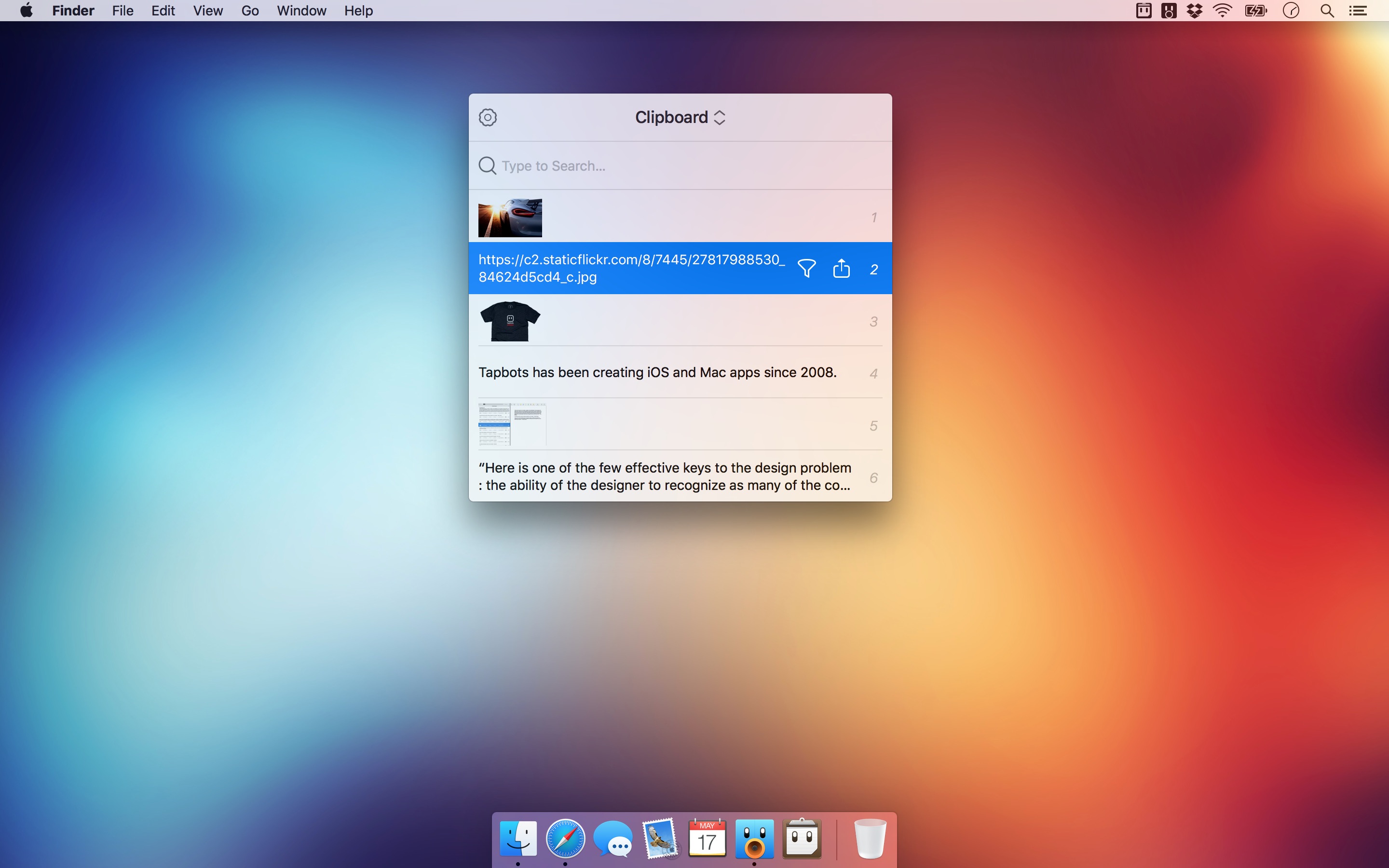This screenshot has width=1389, height=868.
Task: Click the search input field
Action: pyautogui.click(x=680, y=165)
